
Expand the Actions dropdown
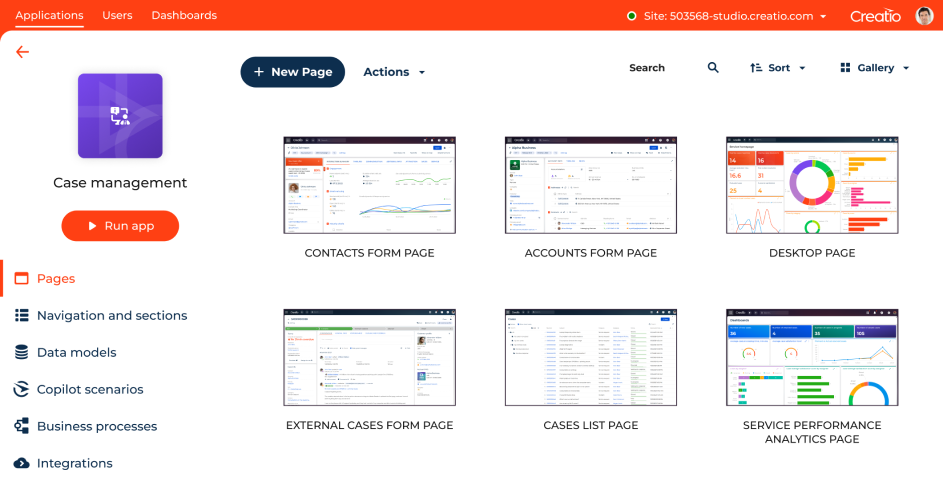coord(394,72)
